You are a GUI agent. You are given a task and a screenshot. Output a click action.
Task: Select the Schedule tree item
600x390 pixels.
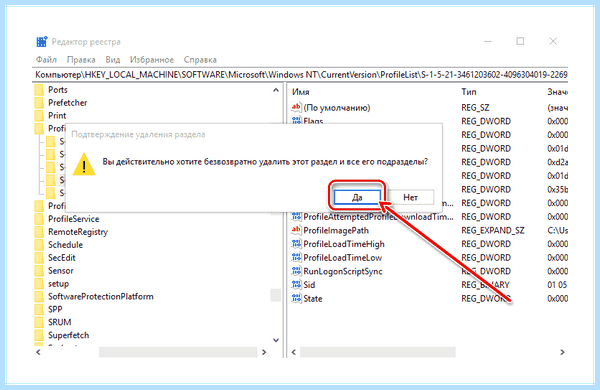coord(65,245)
